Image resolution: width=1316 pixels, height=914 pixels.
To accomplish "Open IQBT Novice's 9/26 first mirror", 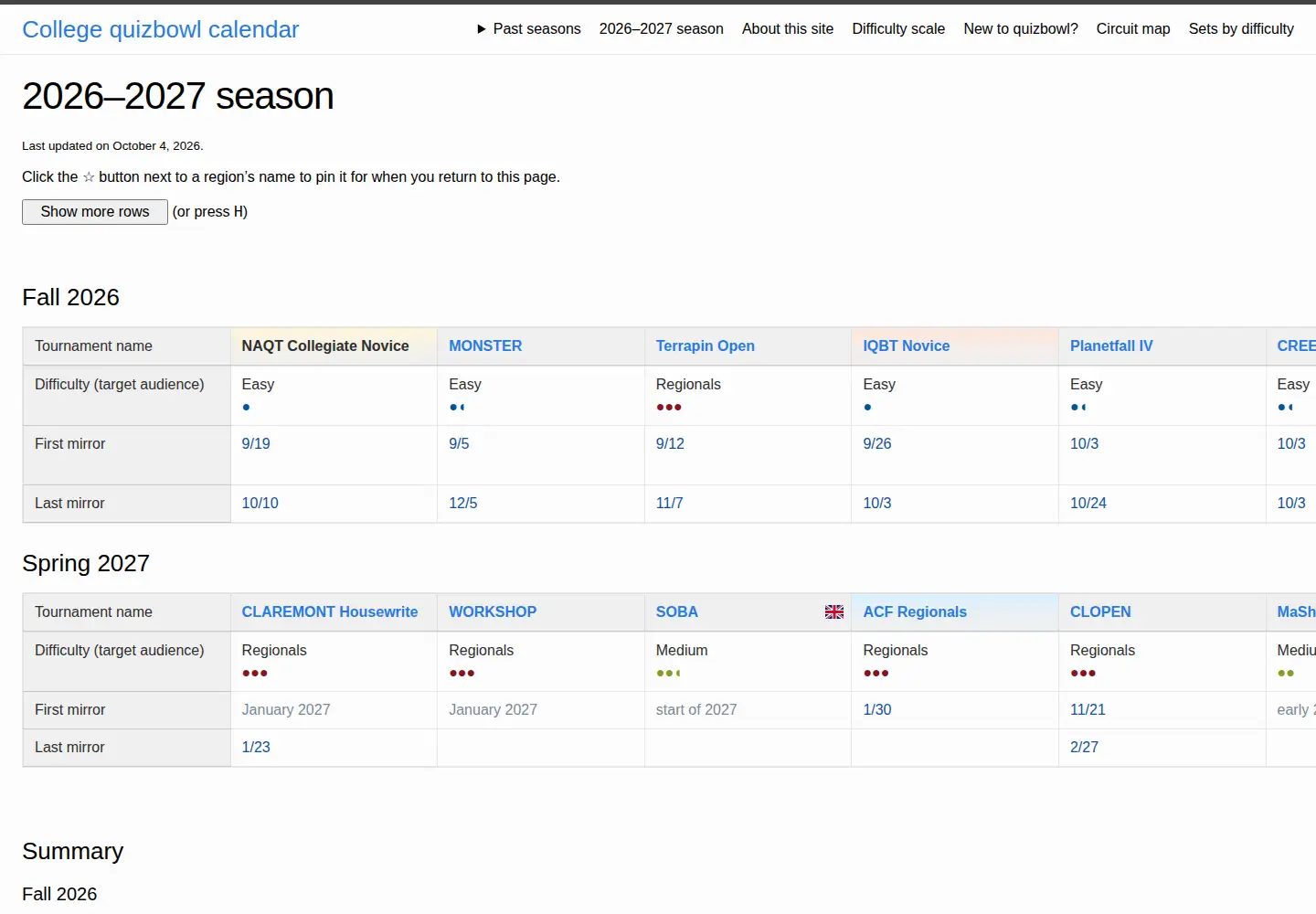I will (x=877, y=444).
